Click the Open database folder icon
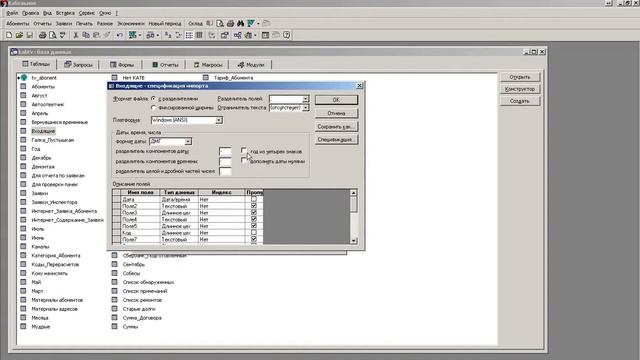640x360 pixels. click(x=19, y=36)
